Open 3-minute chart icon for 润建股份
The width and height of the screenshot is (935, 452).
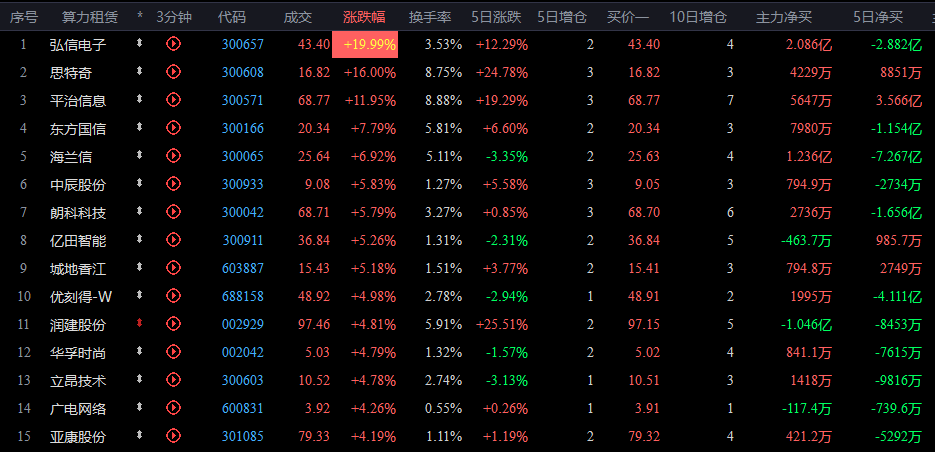(173, 324)
